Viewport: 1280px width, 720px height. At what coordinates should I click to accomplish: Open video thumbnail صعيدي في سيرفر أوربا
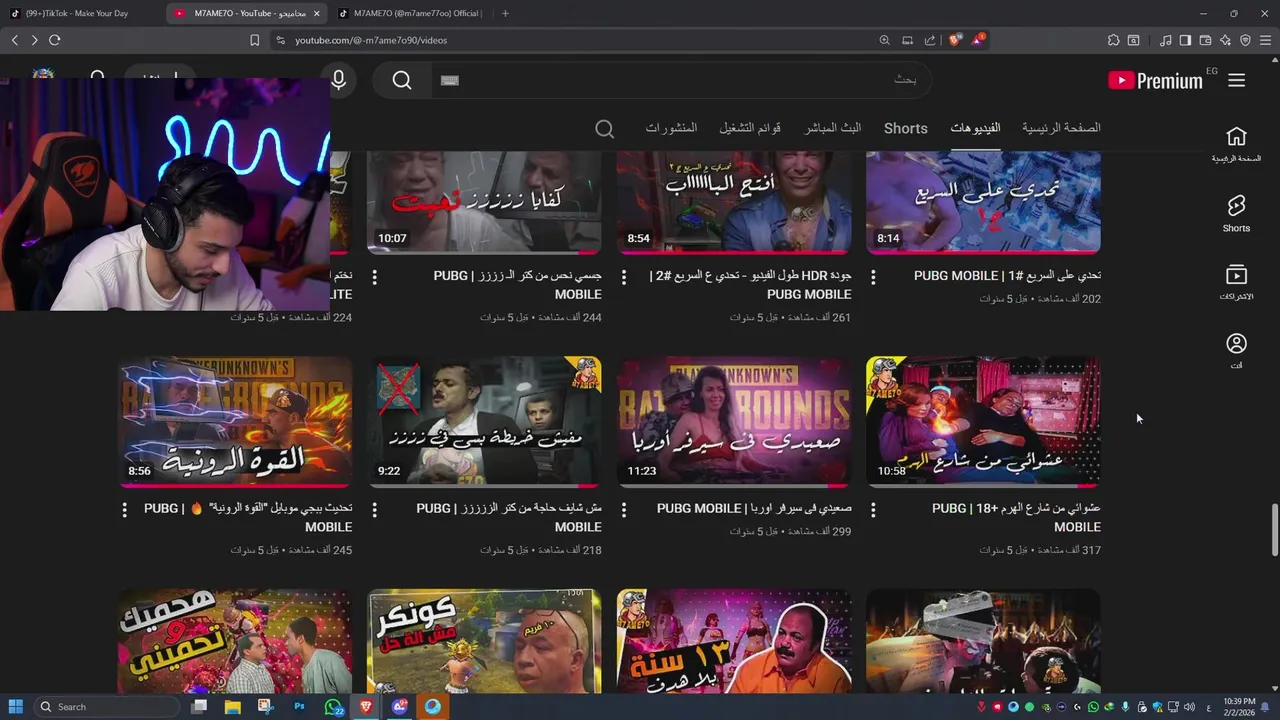(x=734, y=421)
